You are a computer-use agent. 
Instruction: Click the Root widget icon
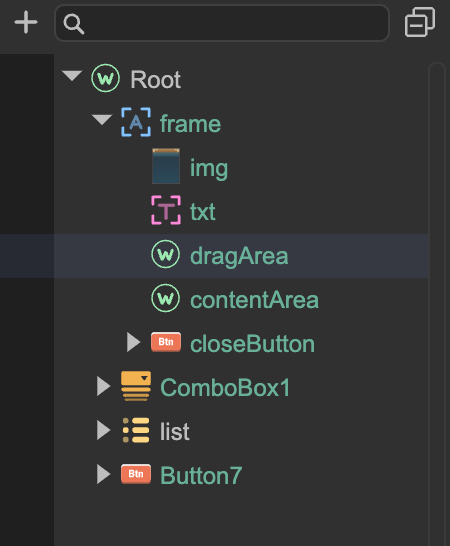106,78
